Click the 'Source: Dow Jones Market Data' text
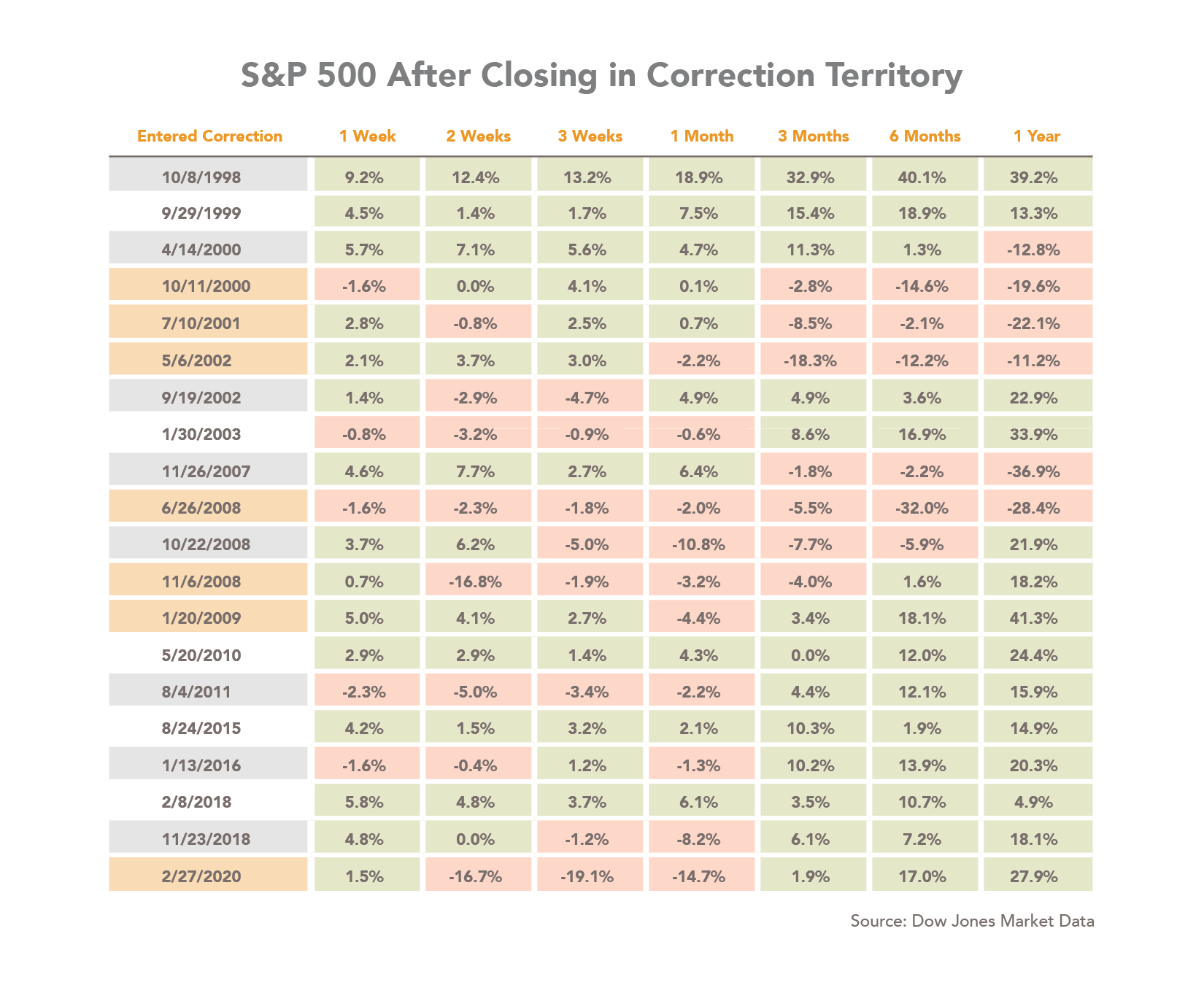This screenshot has width=1204, height=985. coord(972,921)
